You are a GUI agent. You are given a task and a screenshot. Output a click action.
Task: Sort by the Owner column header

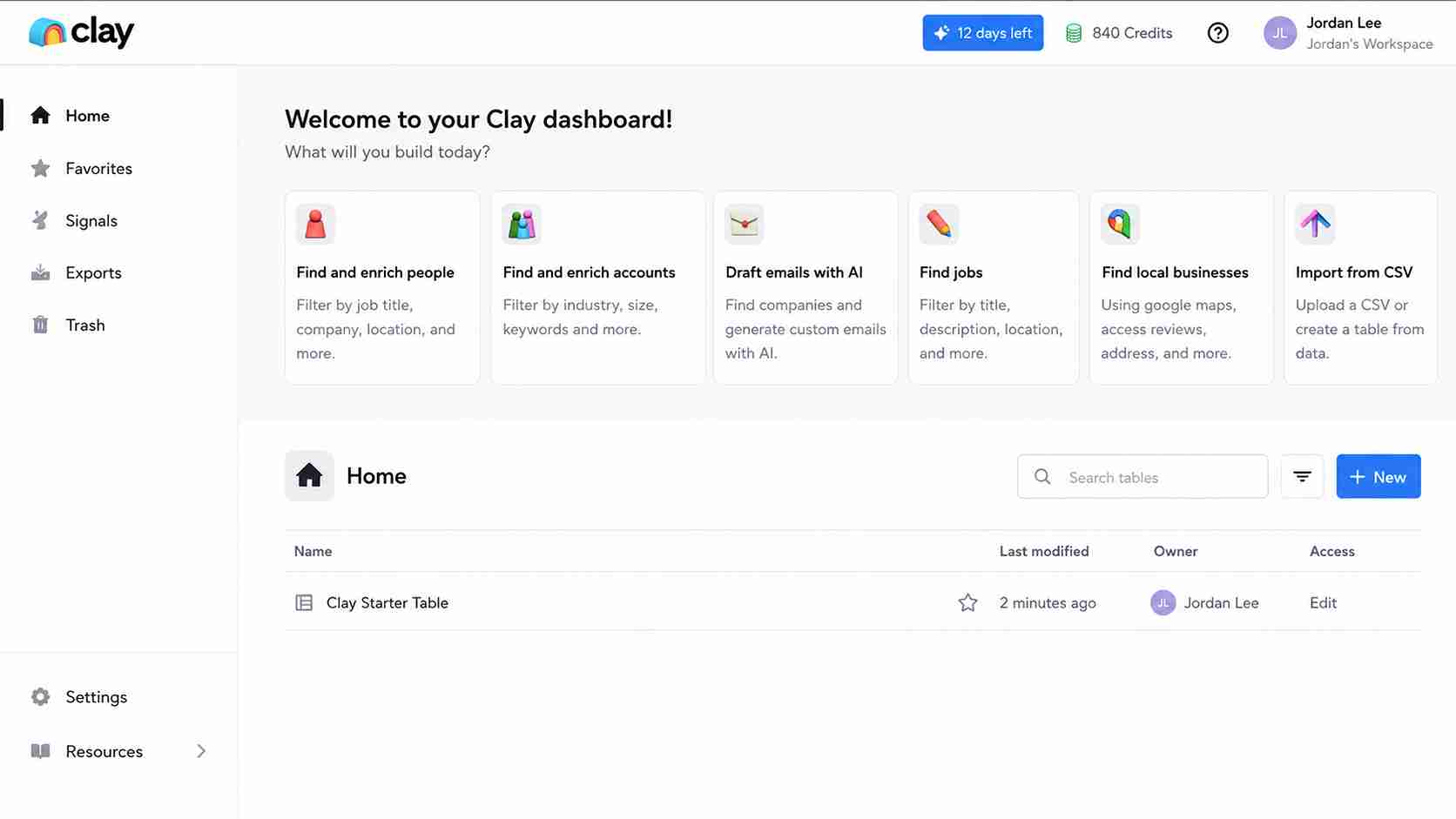click(x=1176, y=551)
